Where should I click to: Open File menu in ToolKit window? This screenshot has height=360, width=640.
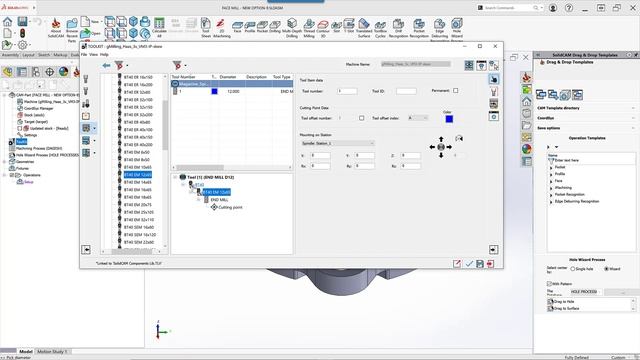pos(84,54)
